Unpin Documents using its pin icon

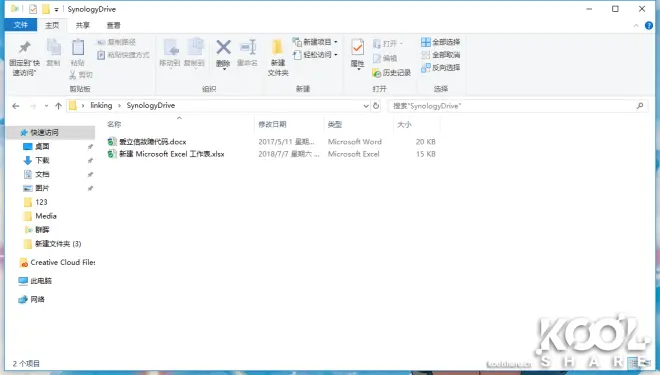coord(90,174)
